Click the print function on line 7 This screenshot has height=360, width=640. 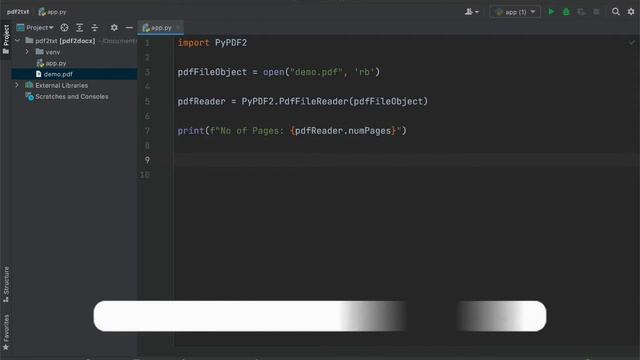[191, 131]
